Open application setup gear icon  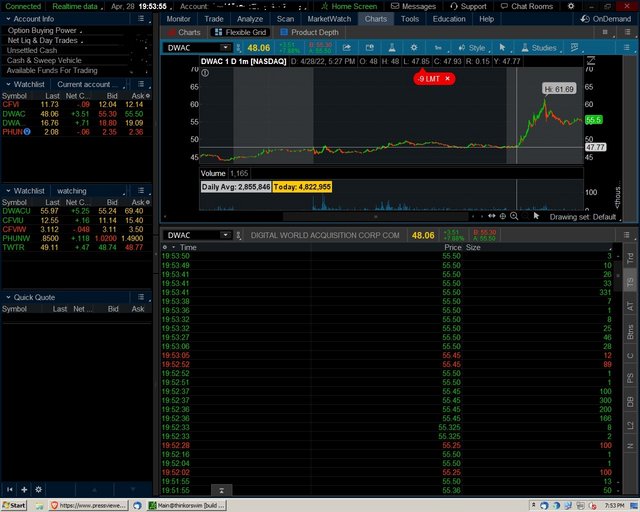[x=571, y=6]
